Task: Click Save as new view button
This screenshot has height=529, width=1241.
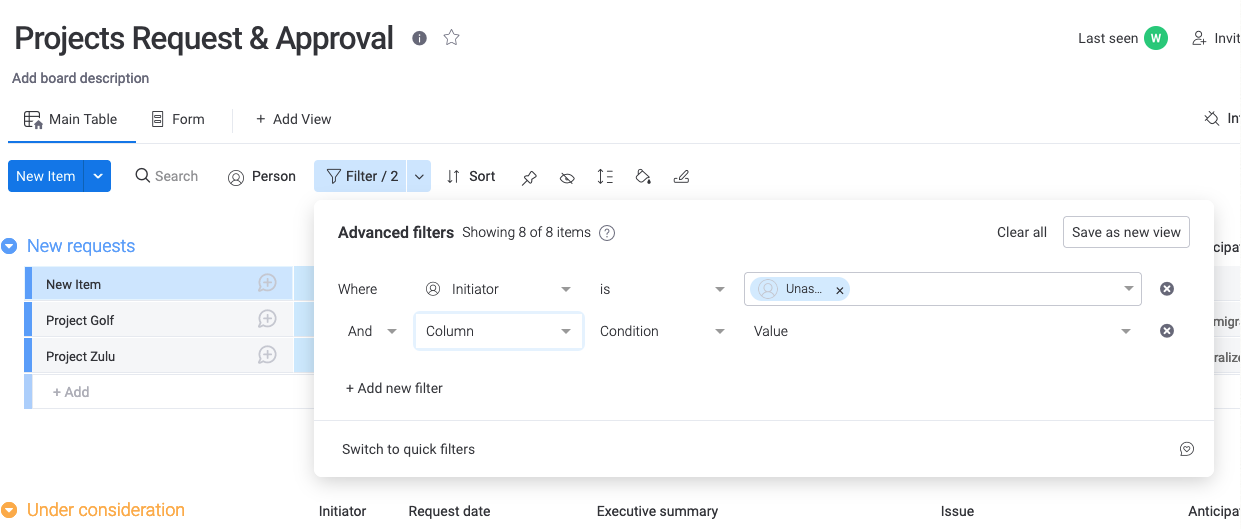Action: [1126, 232]
